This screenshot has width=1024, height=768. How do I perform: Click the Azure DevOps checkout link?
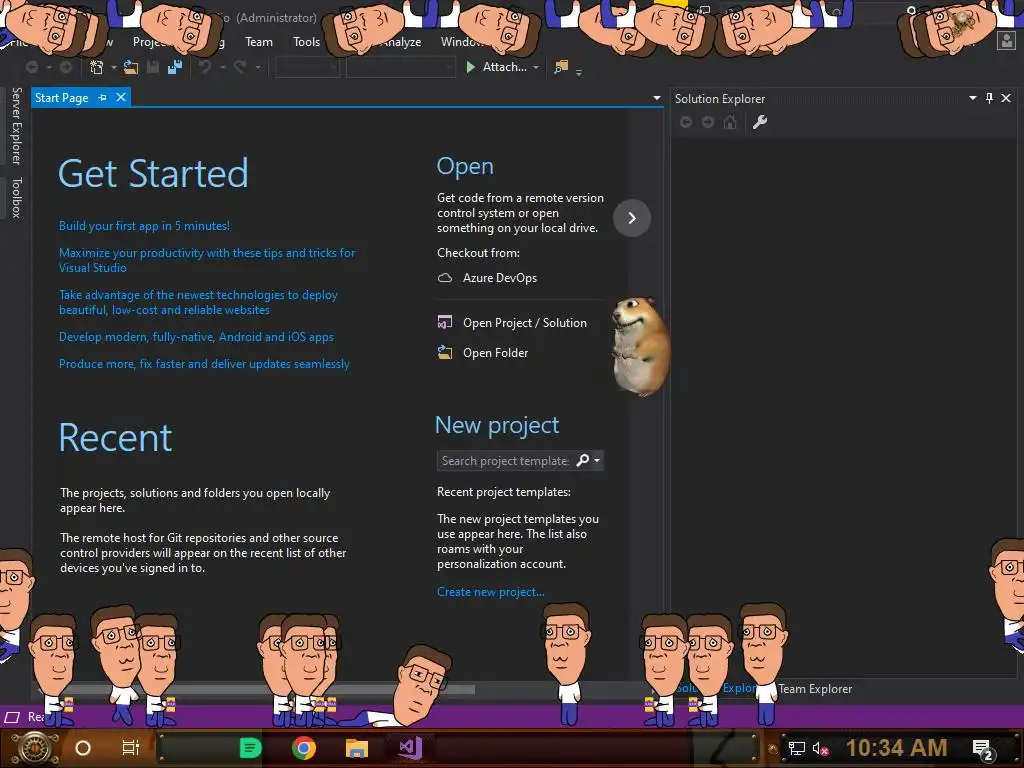(x=500, y=278)
